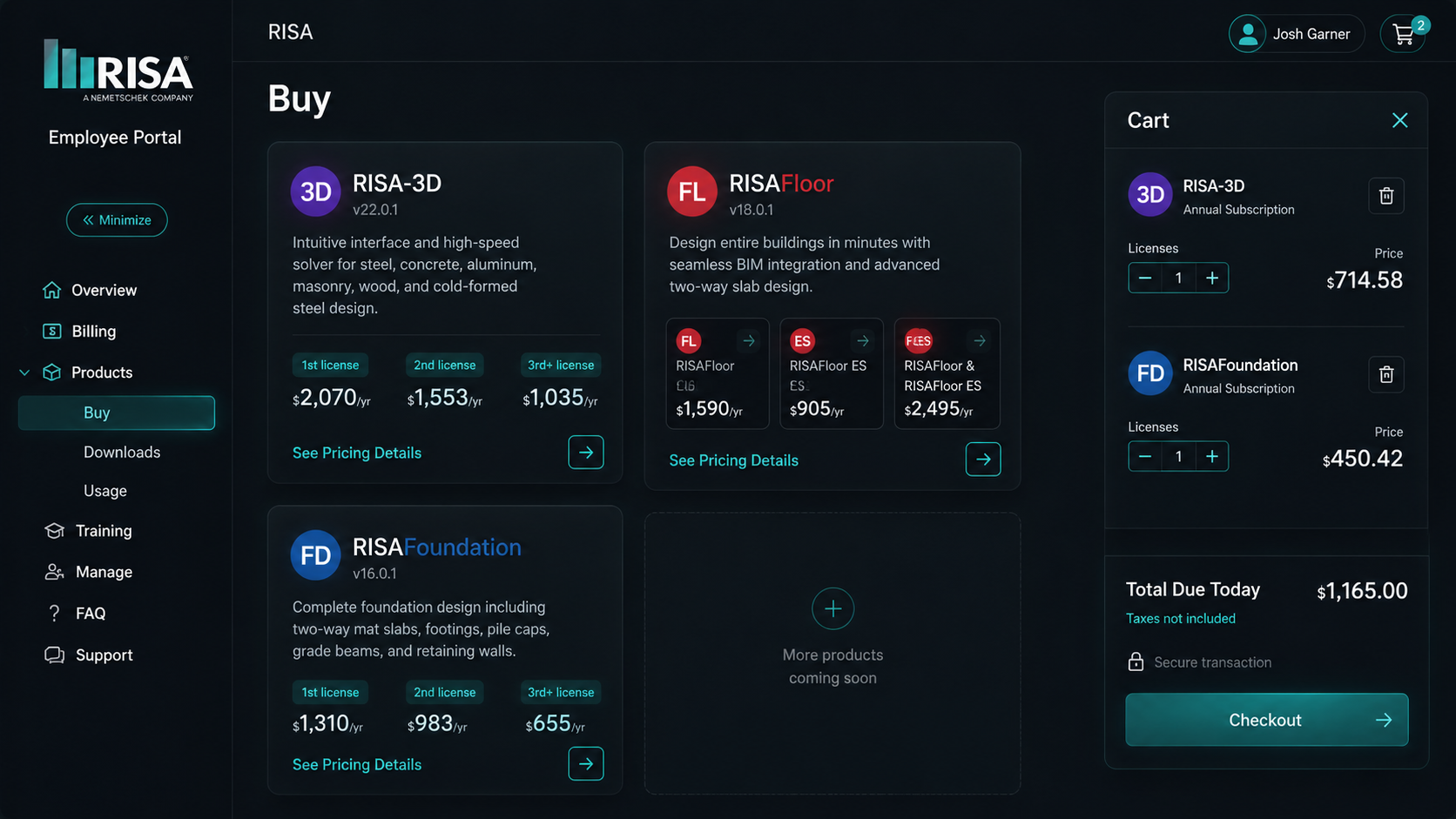Open the Downloads page

point(122,452)
